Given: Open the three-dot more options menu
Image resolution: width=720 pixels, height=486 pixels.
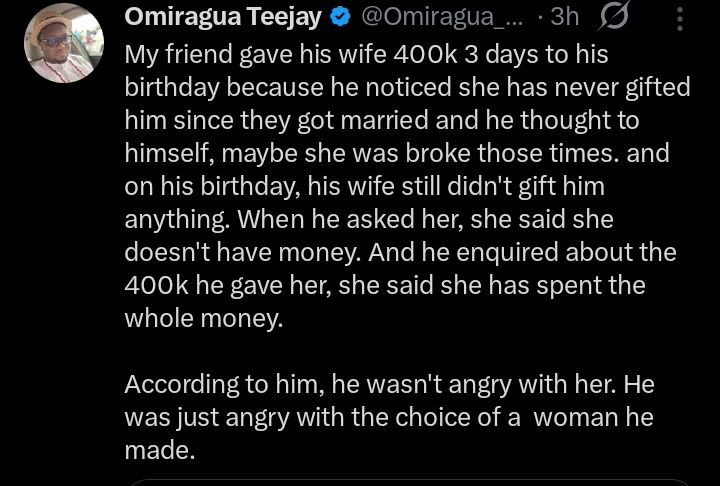Looking at the screenshot, I should [680, 18].
